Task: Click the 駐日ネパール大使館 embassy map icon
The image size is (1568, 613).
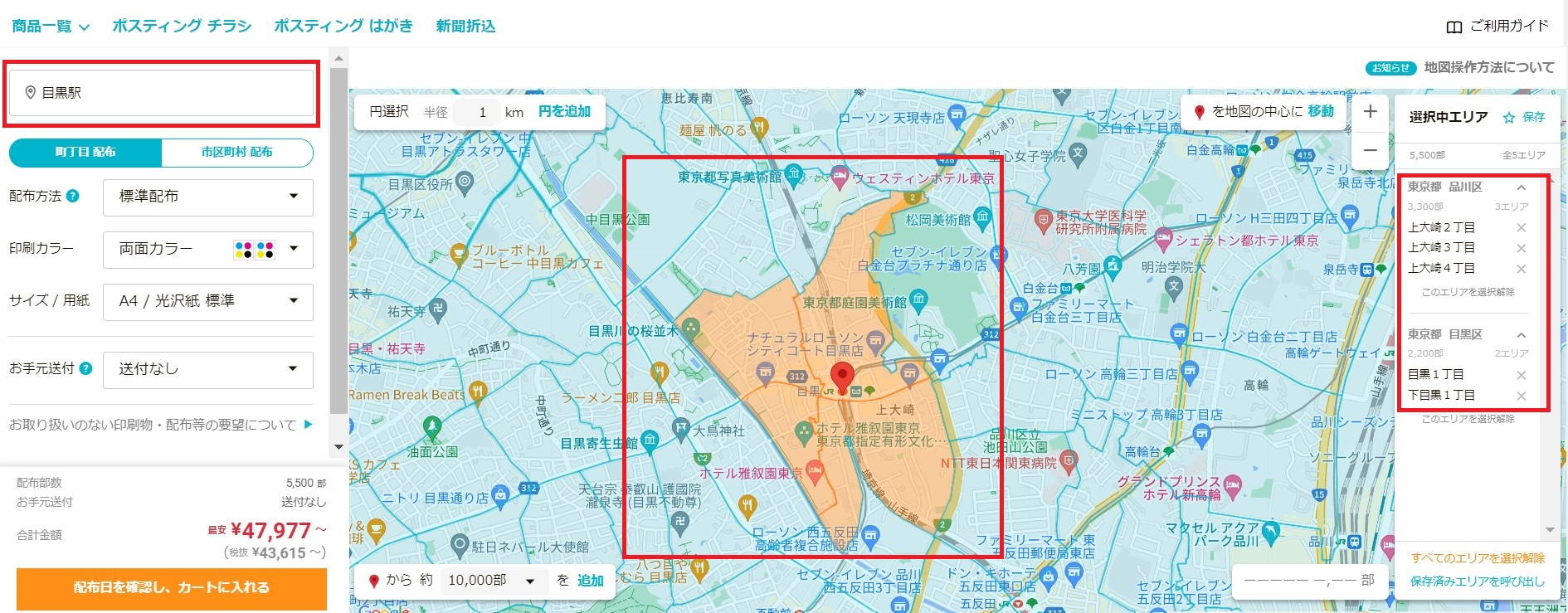Action: 460,545
